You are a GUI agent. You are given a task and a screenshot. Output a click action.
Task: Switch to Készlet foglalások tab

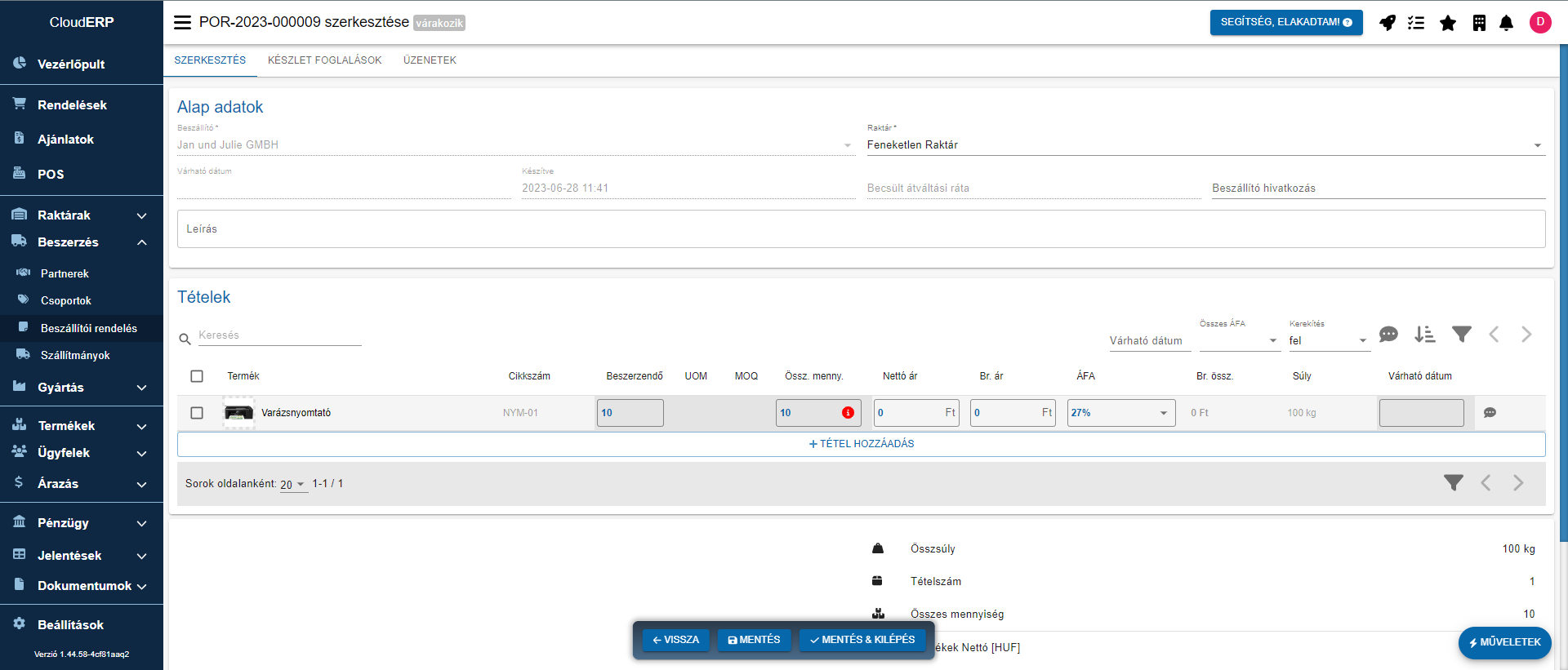coord(324,60)
